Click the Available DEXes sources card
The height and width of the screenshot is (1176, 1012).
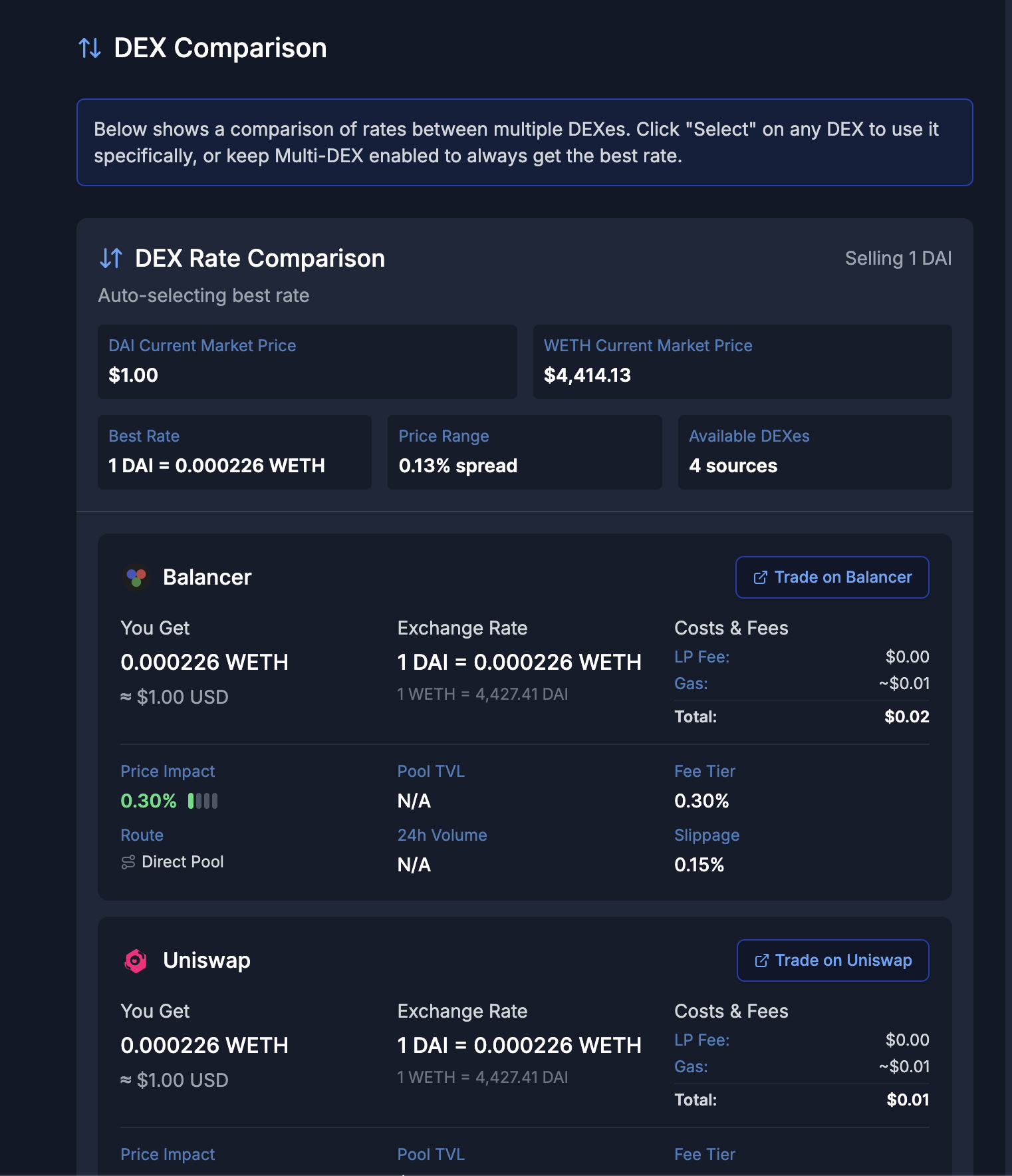click(x=815, y=452)
